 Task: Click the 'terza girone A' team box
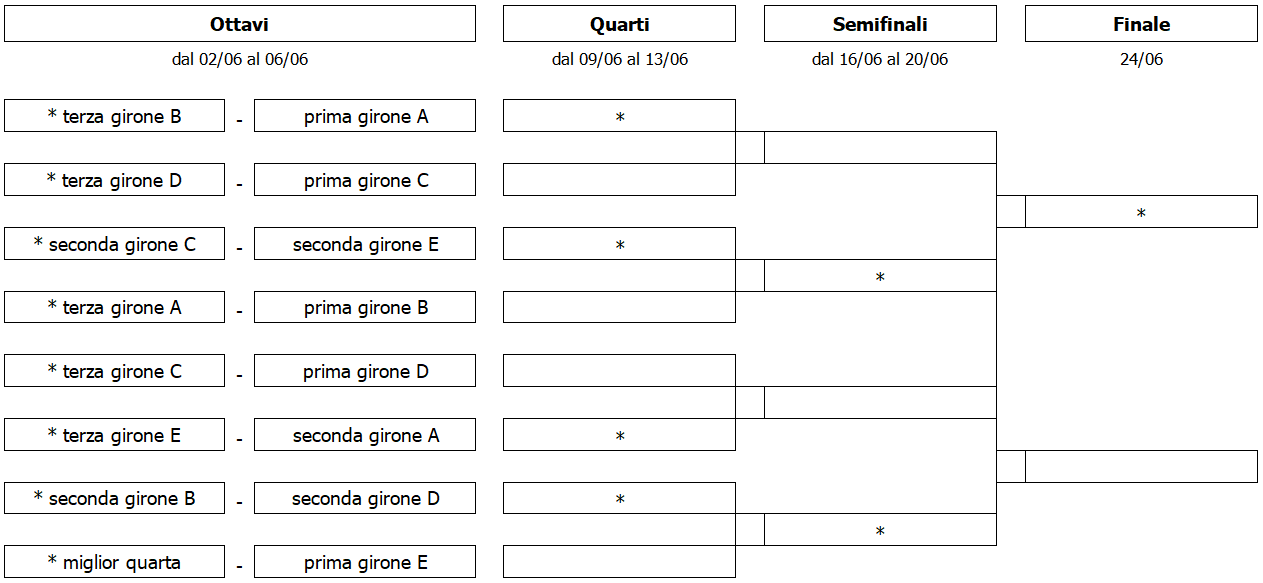coord(114,307)
